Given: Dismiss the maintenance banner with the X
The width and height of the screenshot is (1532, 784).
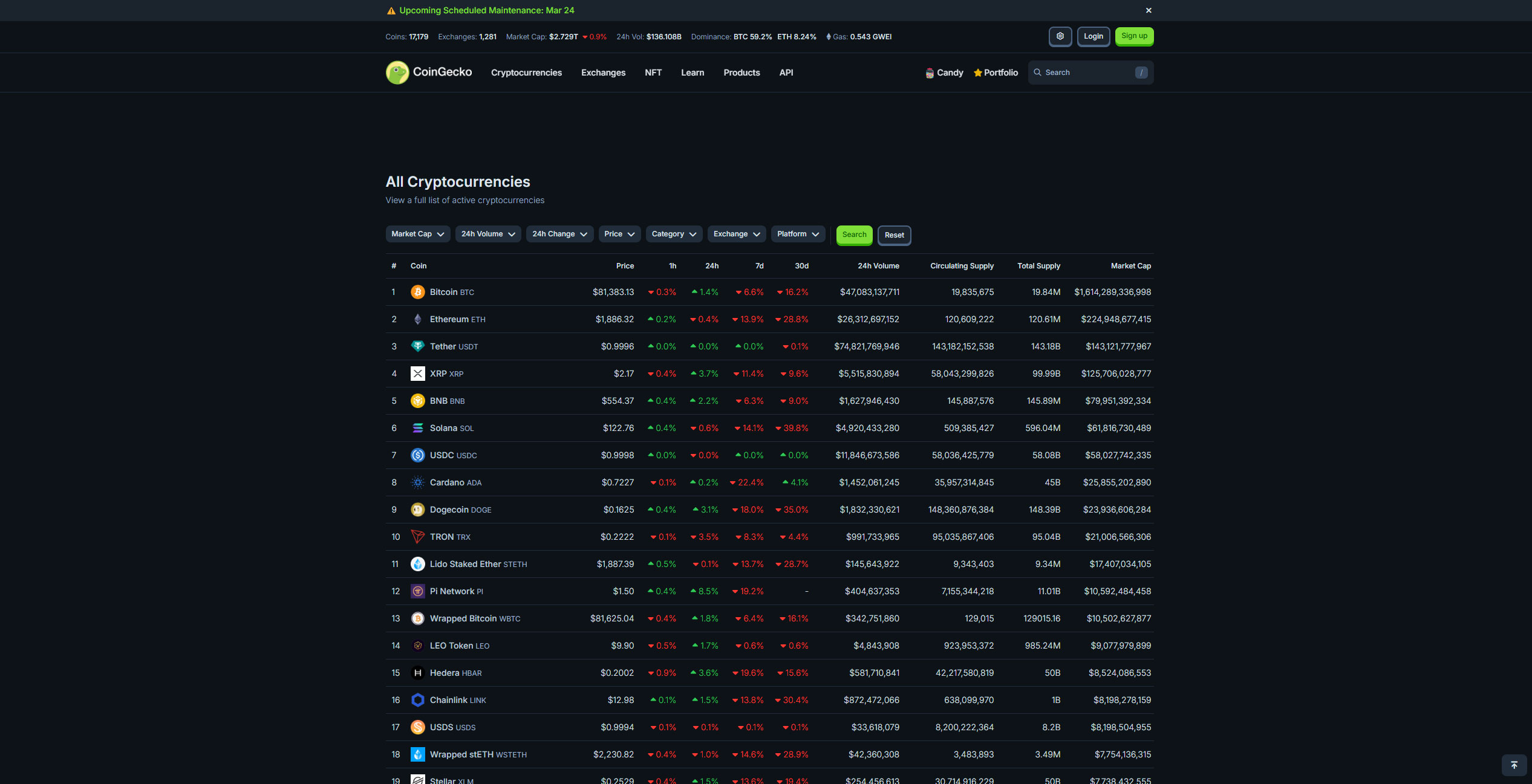Looking at the screenshot, I should [1149, 10].
